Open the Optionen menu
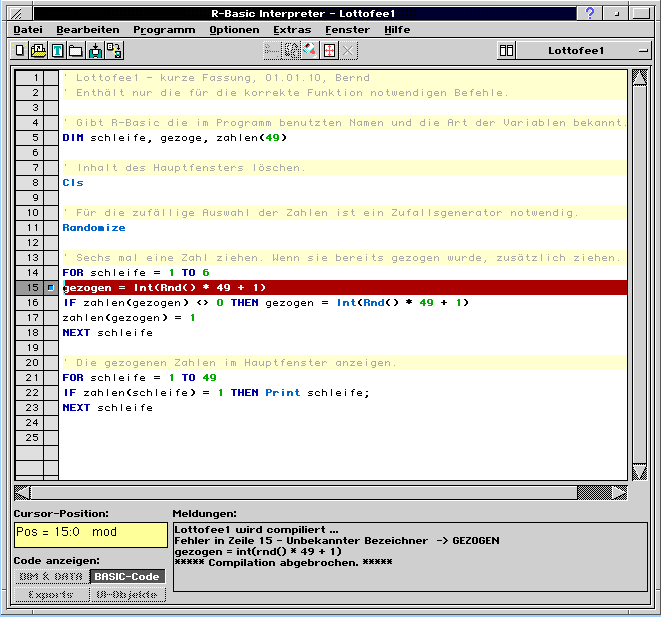 click(234, 30)
